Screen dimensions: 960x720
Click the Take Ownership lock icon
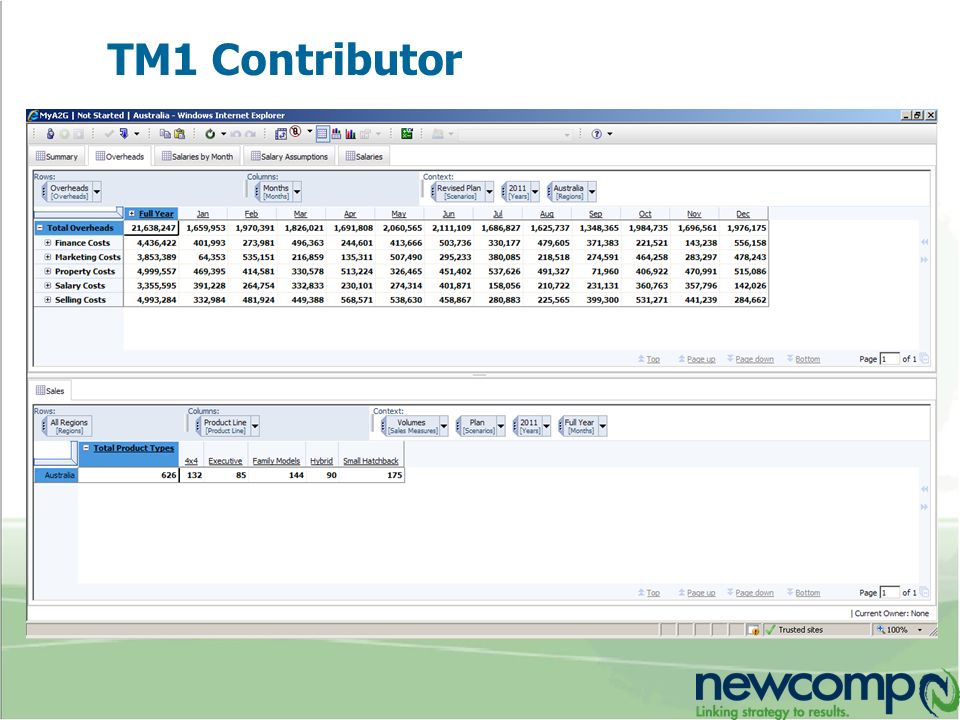point(50,133)
